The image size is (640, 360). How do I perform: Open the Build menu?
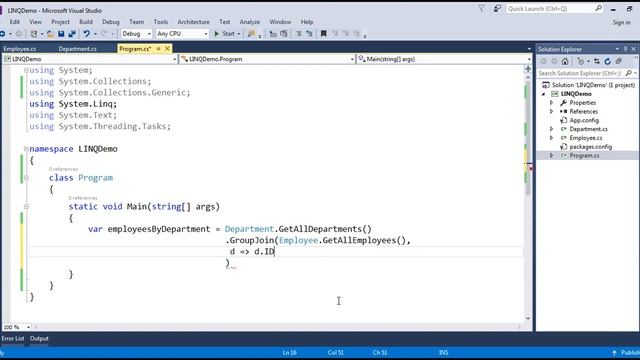86,22
